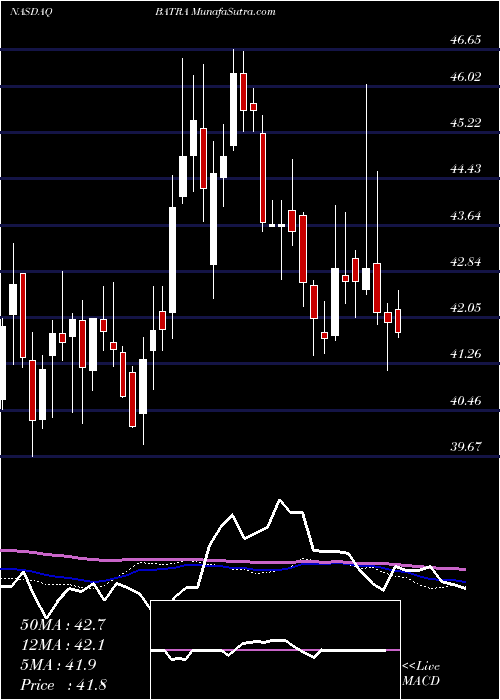This screenshot has height=700, width=500.
Task: Click the NASDAQ exchange label
Action: coord(31,12)
